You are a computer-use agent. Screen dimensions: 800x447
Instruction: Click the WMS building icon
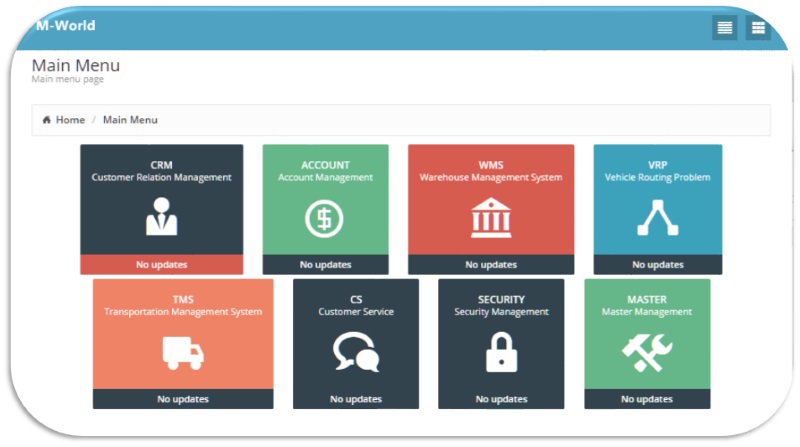coord(491,218)
